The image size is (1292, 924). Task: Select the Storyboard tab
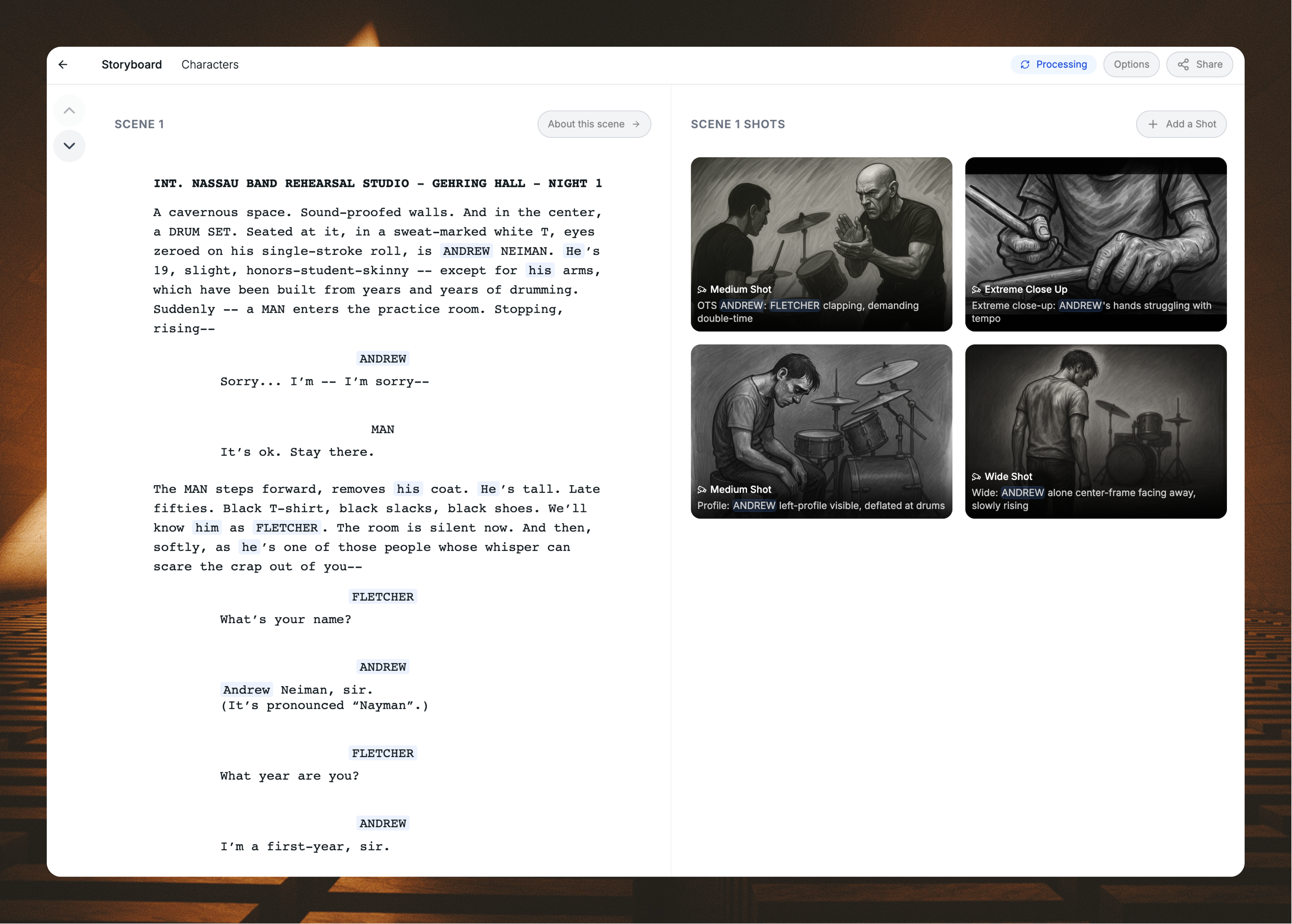pos(132,64)
